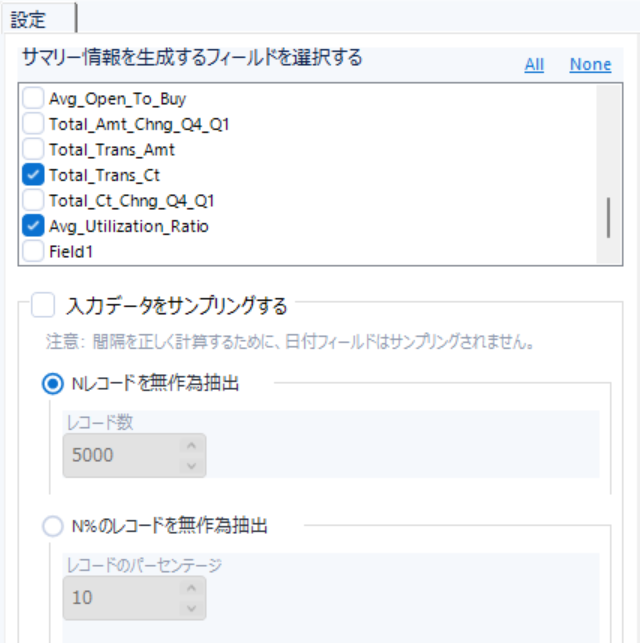Click the Avg_Open_To_Buy field name
Viewport: 640px width, 643px height.
click(117, 99)
